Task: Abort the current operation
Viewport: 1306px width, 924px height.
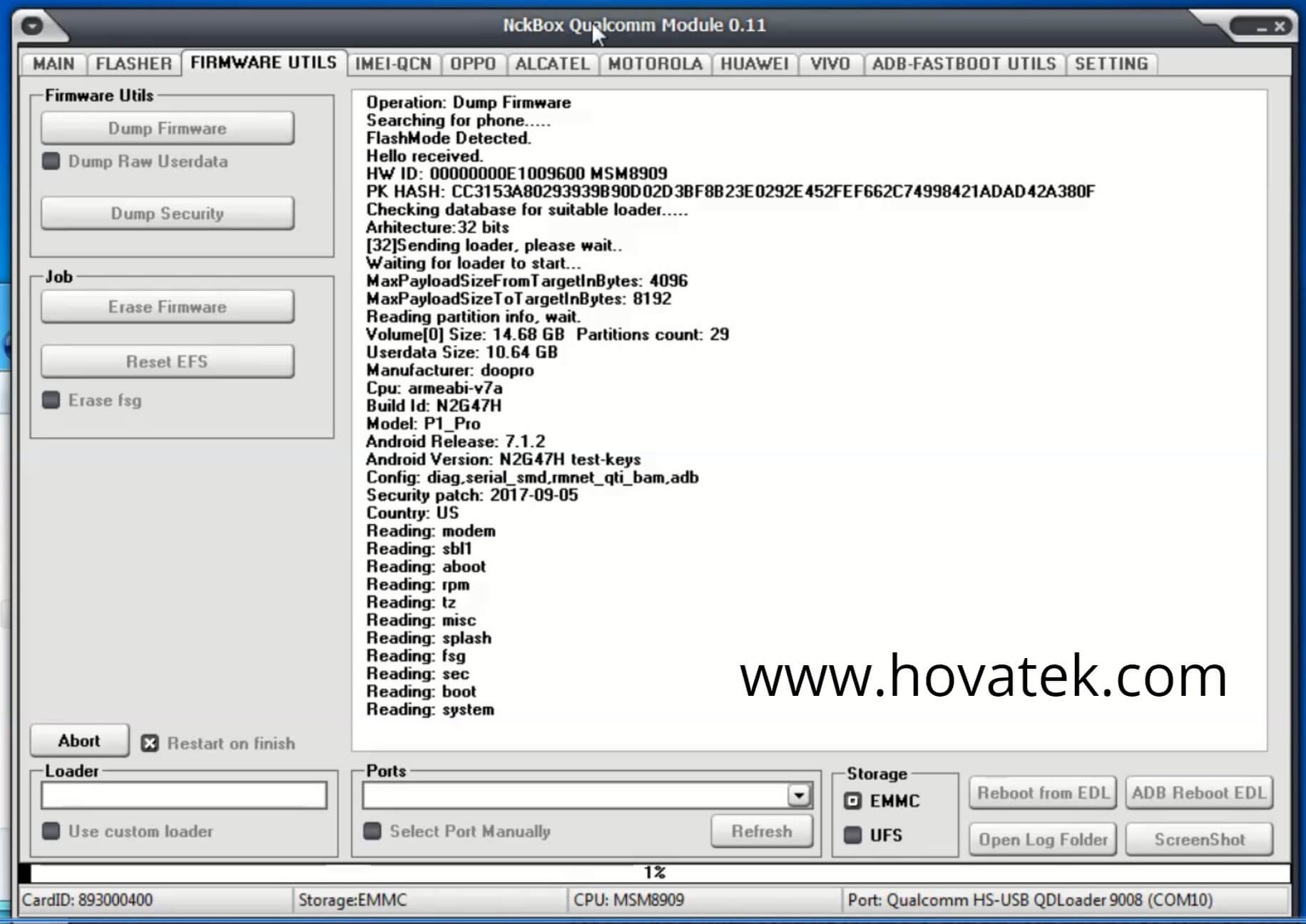Action: 79,741
